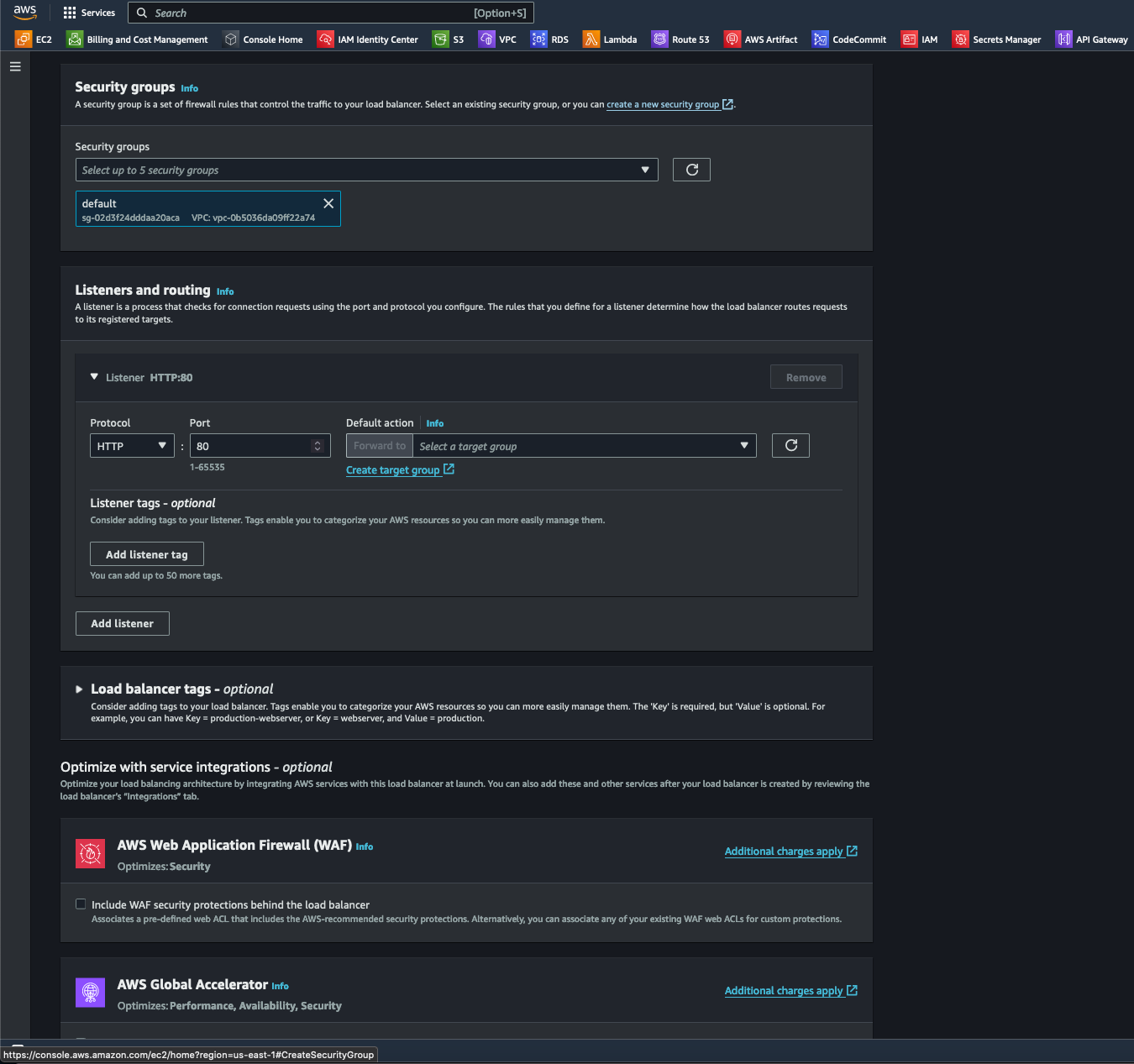
Task: Focus the AWS console search box
Action: [x=331, y=13]
